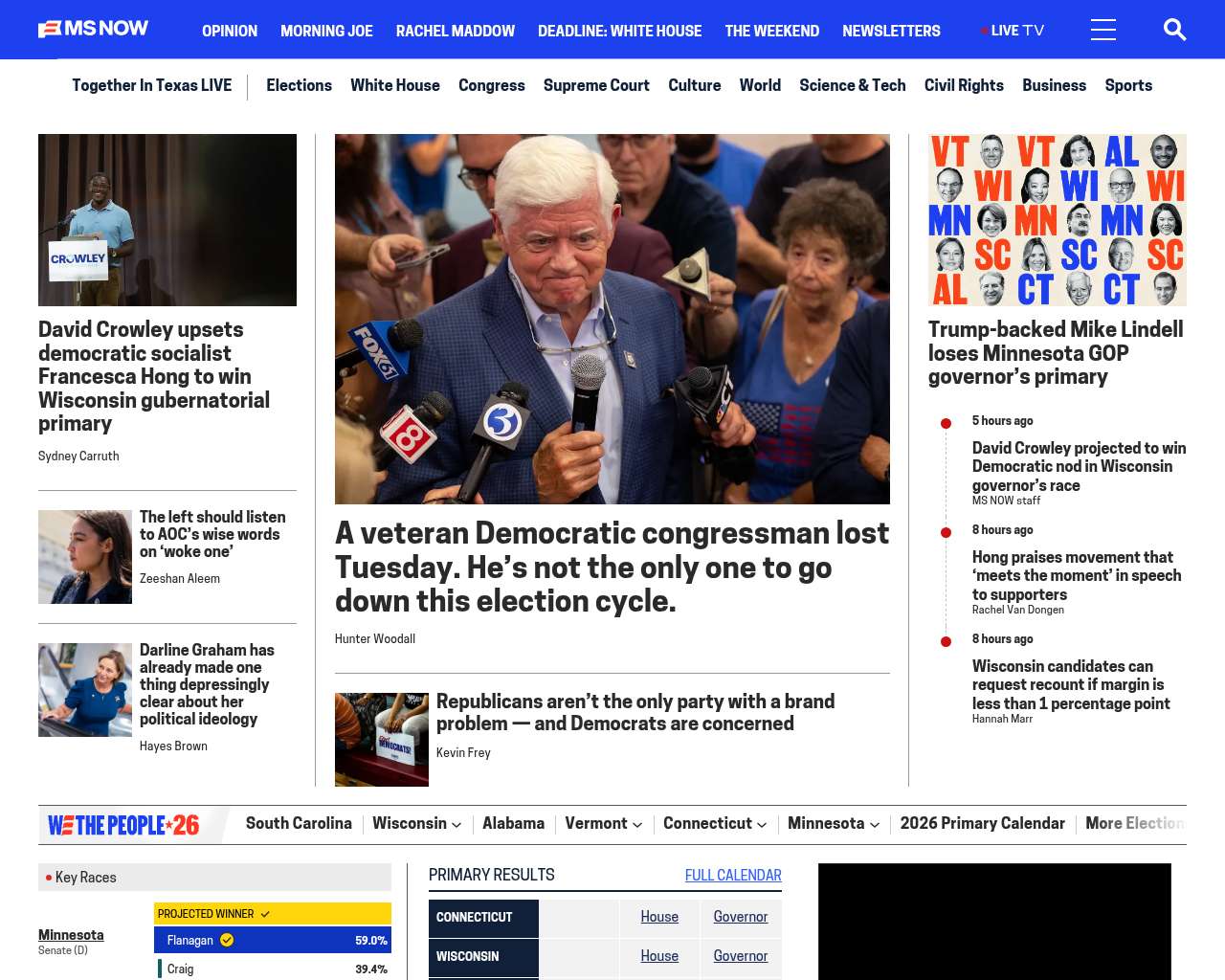The image size is (1225, 980).
Task: Read veteran Democratic congressman lost headline
Action: tap(612, 567)
